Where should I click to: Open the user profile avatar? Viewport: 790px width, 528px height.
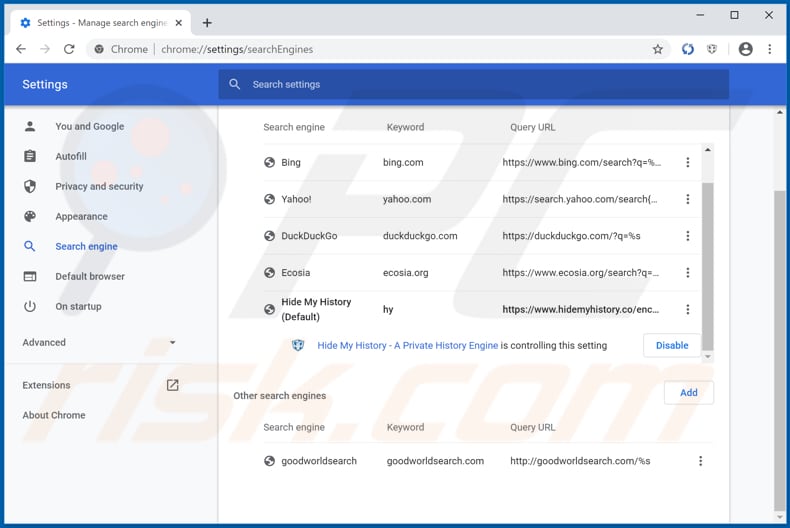746,49
